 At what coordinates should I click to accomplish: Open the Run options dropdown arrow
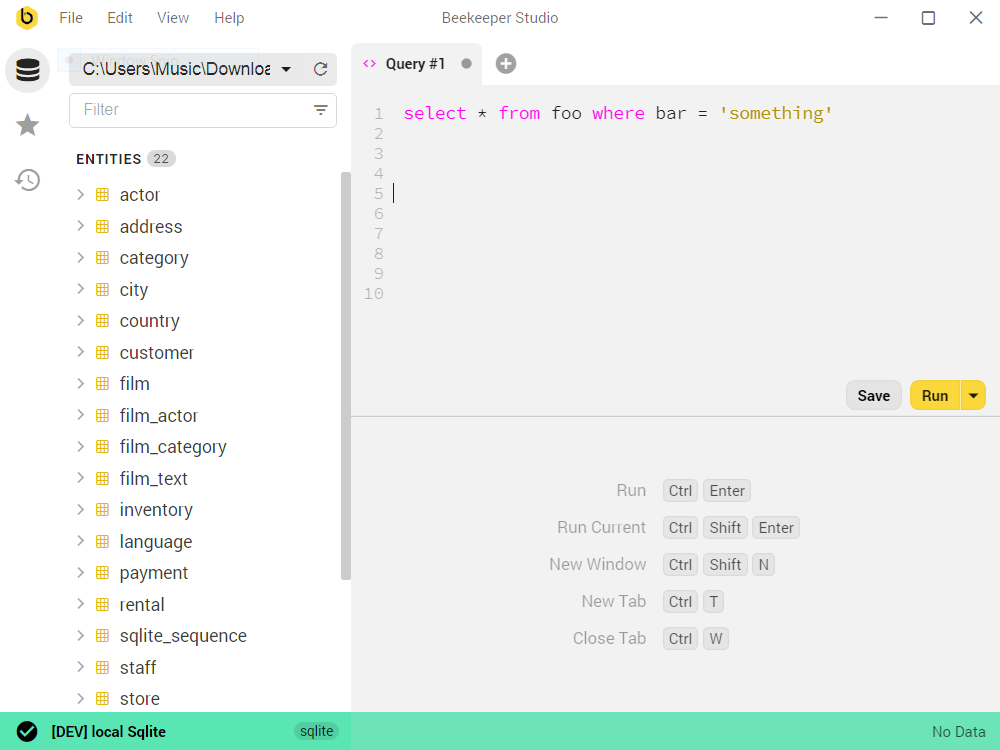coord(971,395)
